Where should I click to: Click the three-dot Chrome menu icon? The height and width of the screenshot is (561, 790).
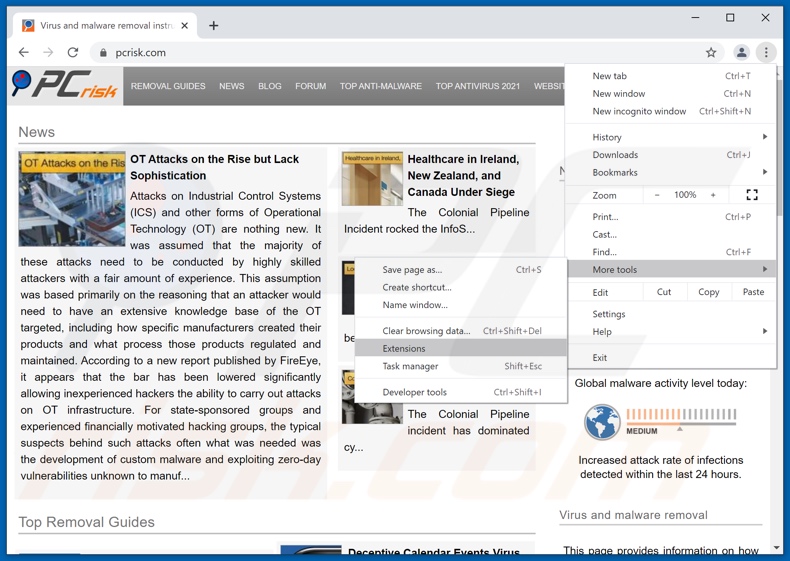(x=766, y=52)
